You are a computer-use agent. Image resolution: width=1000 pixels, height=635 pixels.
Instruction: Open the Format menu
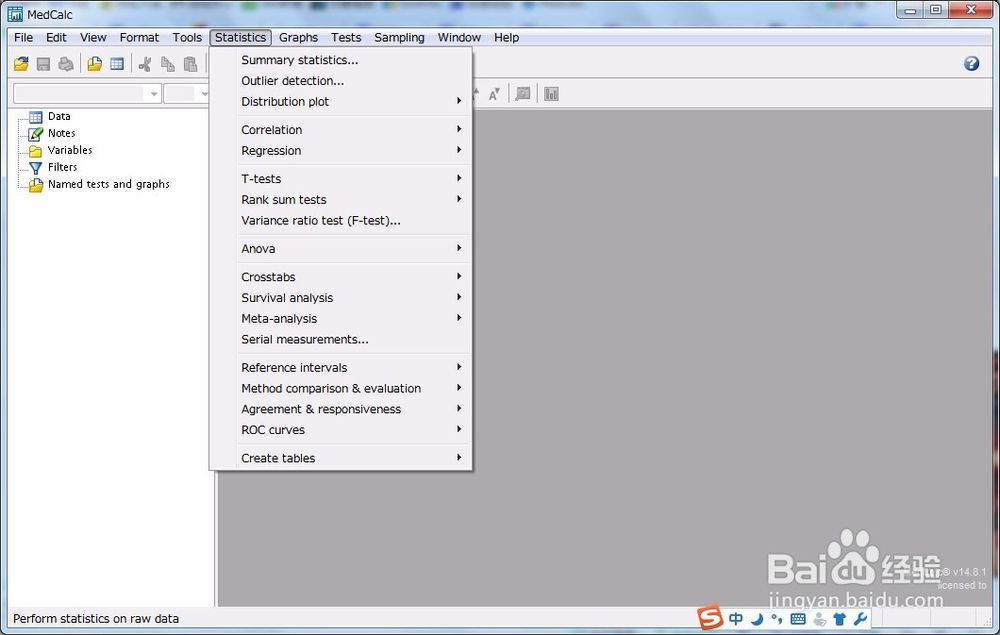tap(139, 38)
